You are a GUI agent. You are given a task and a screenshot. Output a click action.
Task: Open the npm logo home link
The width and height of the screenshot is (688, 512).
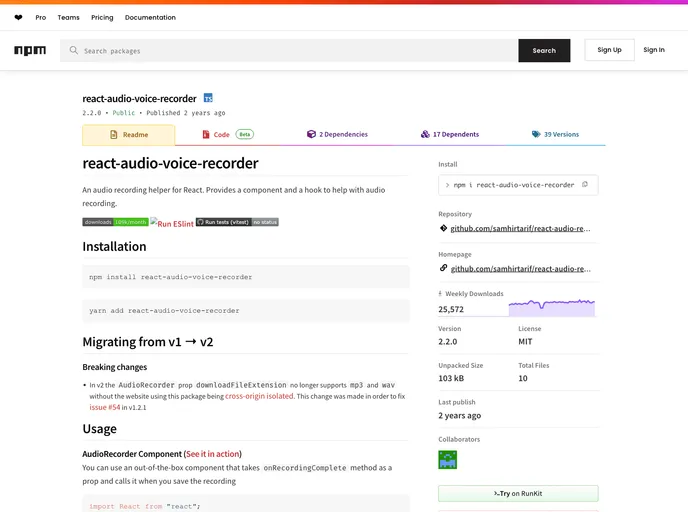click(30, 50)
